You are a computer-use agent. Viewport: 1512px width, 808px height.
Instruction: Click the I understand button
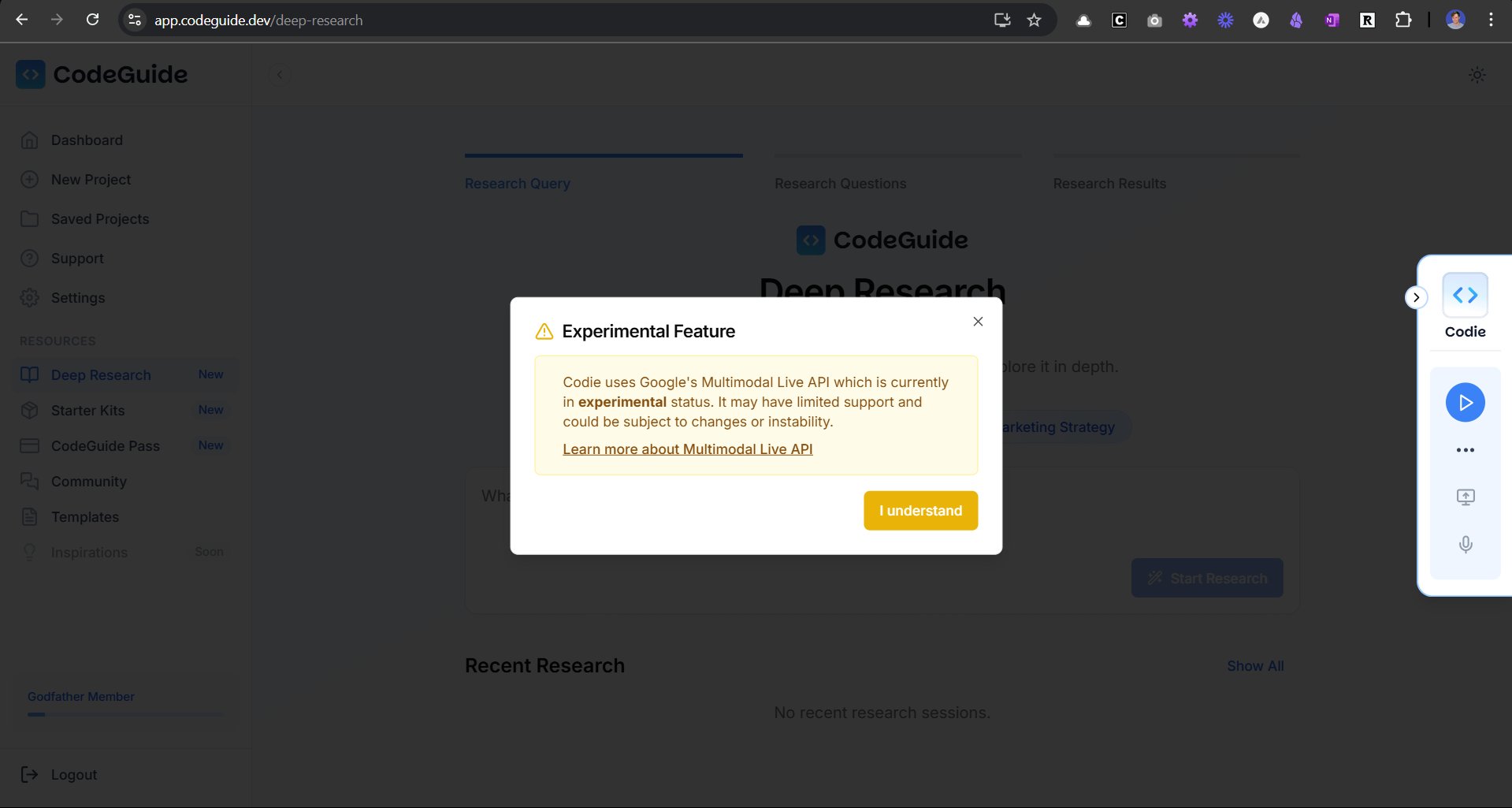(x=920, y=511)
